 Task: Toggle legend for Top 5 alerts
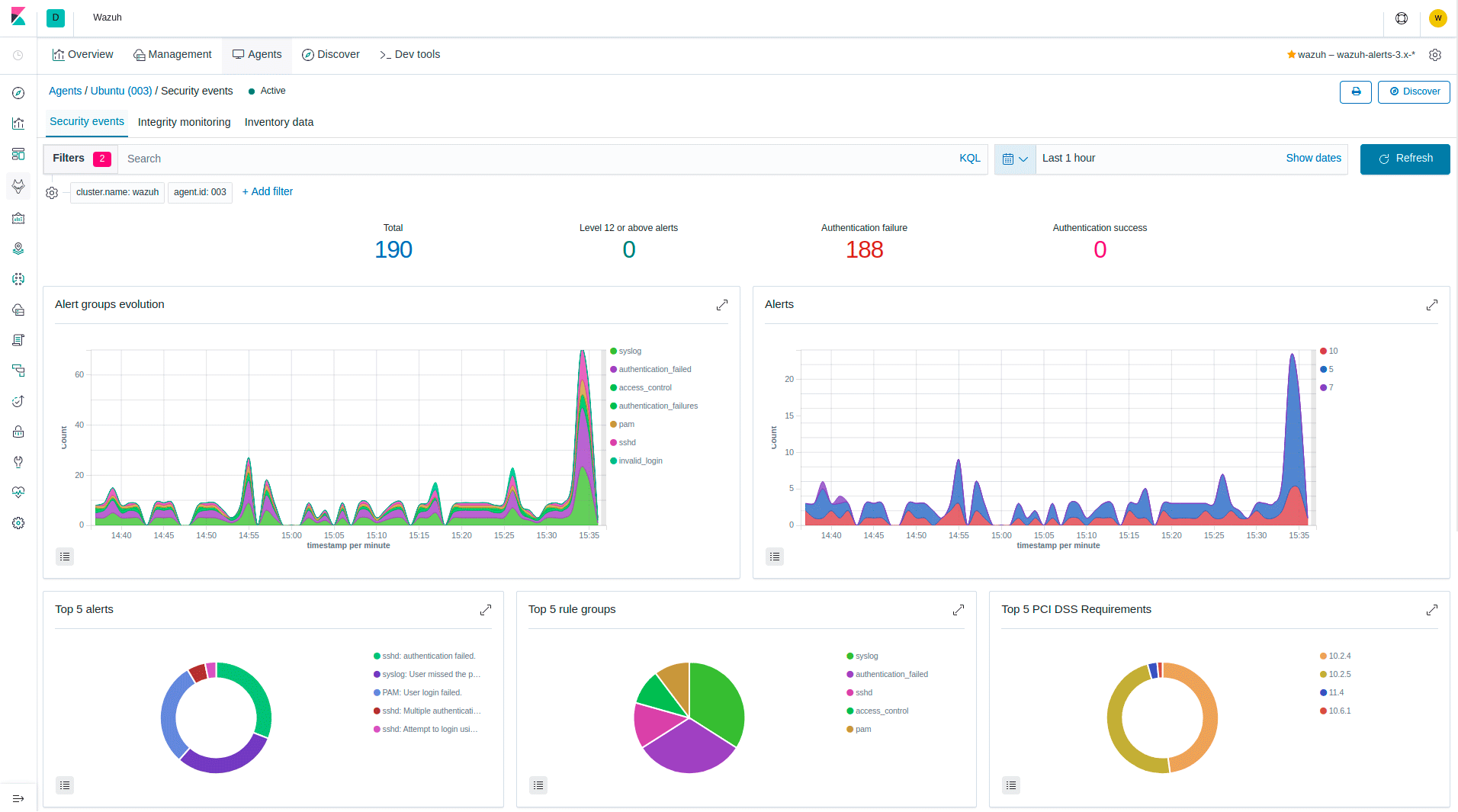coord(65,785)
